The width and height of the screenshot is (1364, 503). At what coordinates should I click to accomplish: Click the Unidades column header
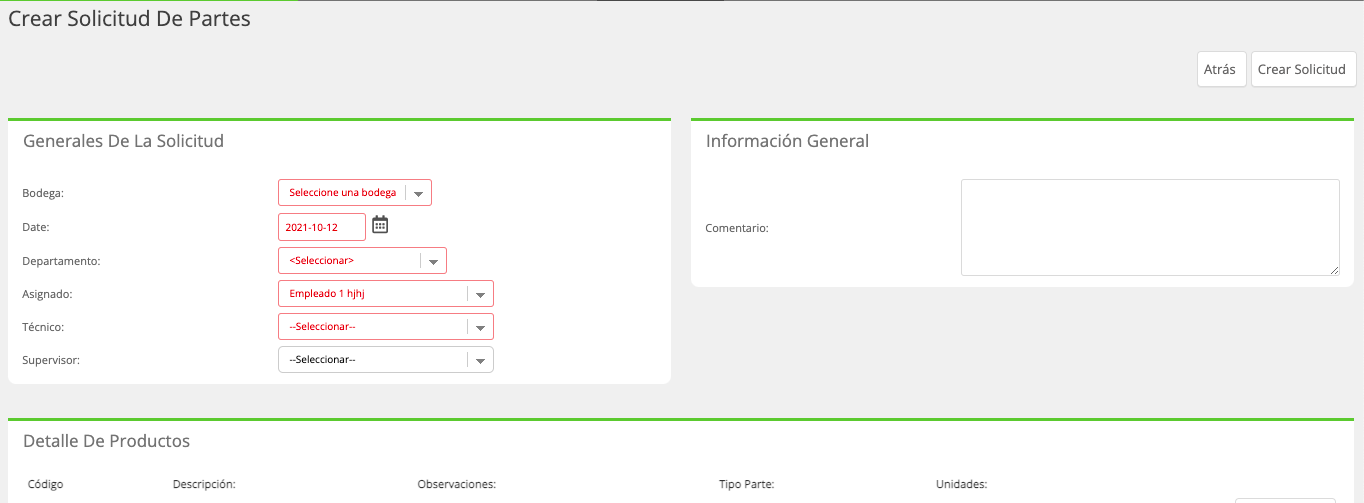[x=961, y=484]
